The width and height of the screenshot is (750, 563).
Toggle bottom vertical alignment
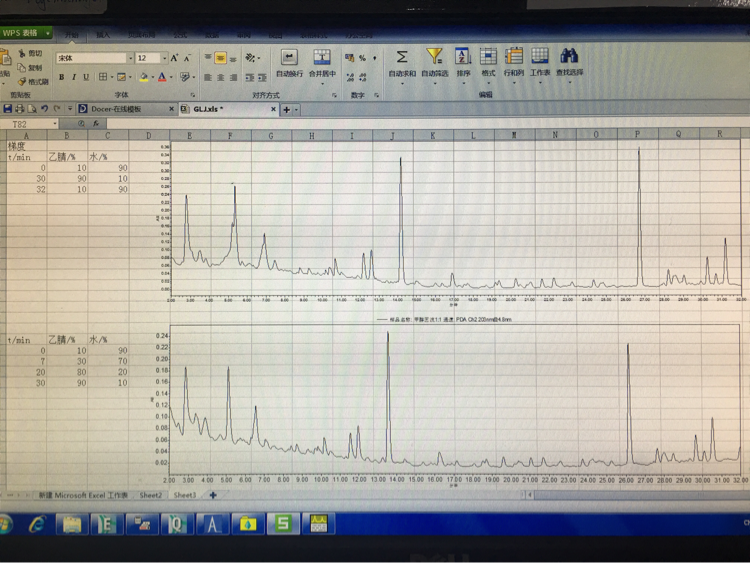point(233,58)
